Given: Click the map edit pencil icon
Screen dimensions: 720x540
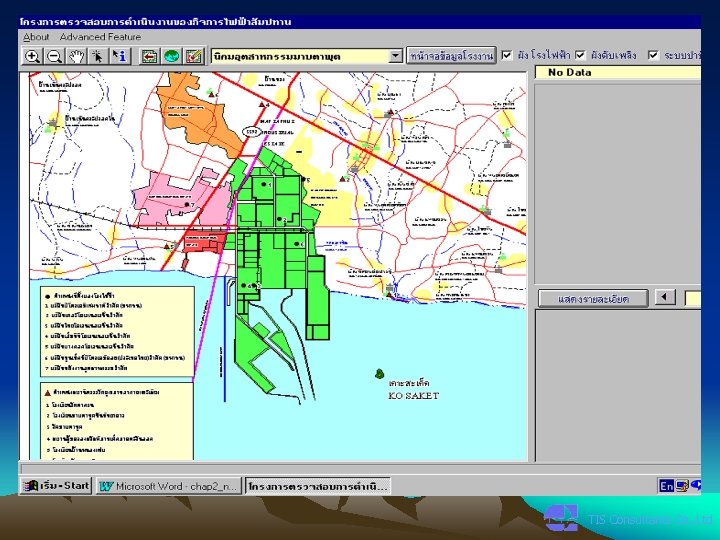Looking at the screenshot, I should [194, 56].
